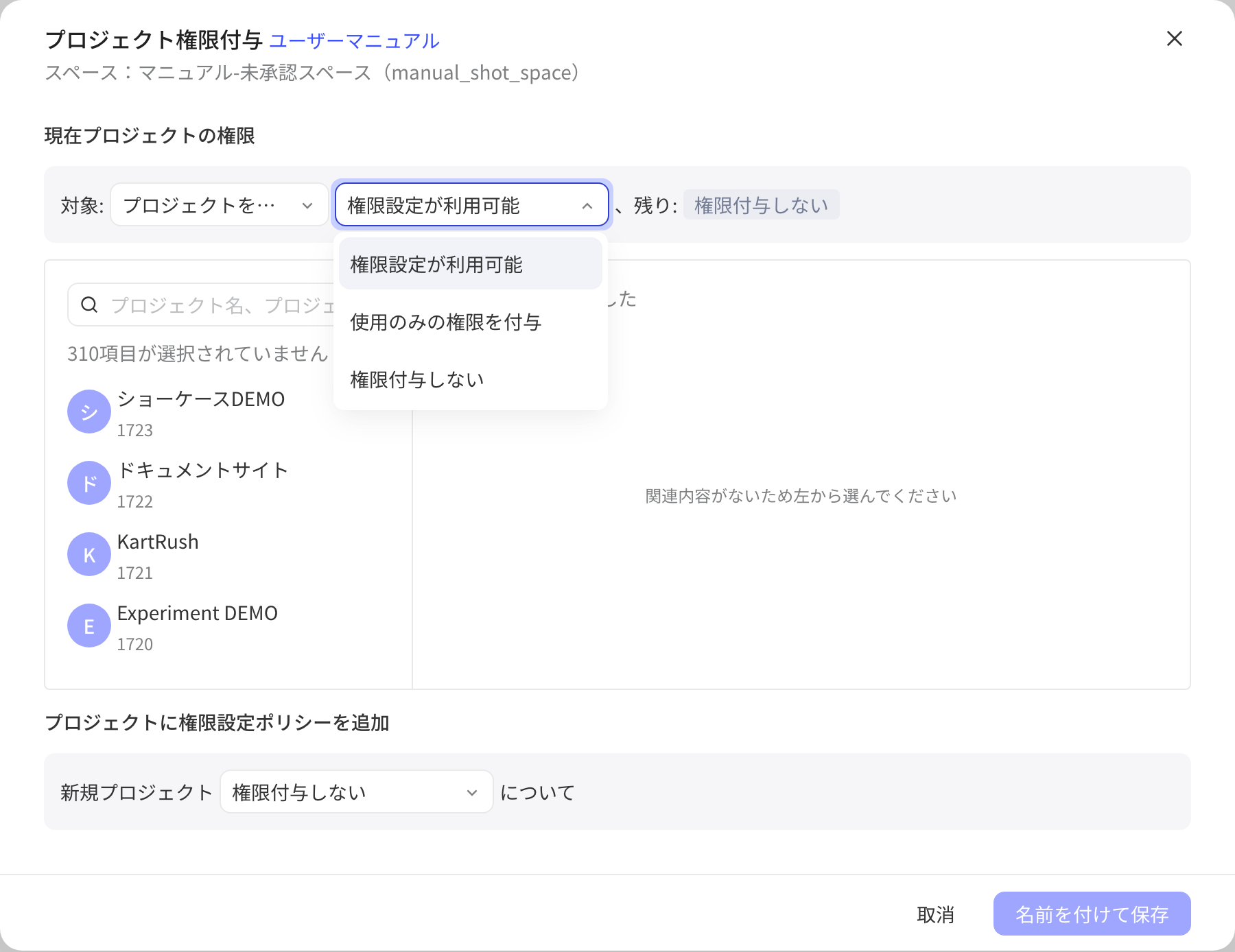Click the KartRush project name

click(158, 542)
